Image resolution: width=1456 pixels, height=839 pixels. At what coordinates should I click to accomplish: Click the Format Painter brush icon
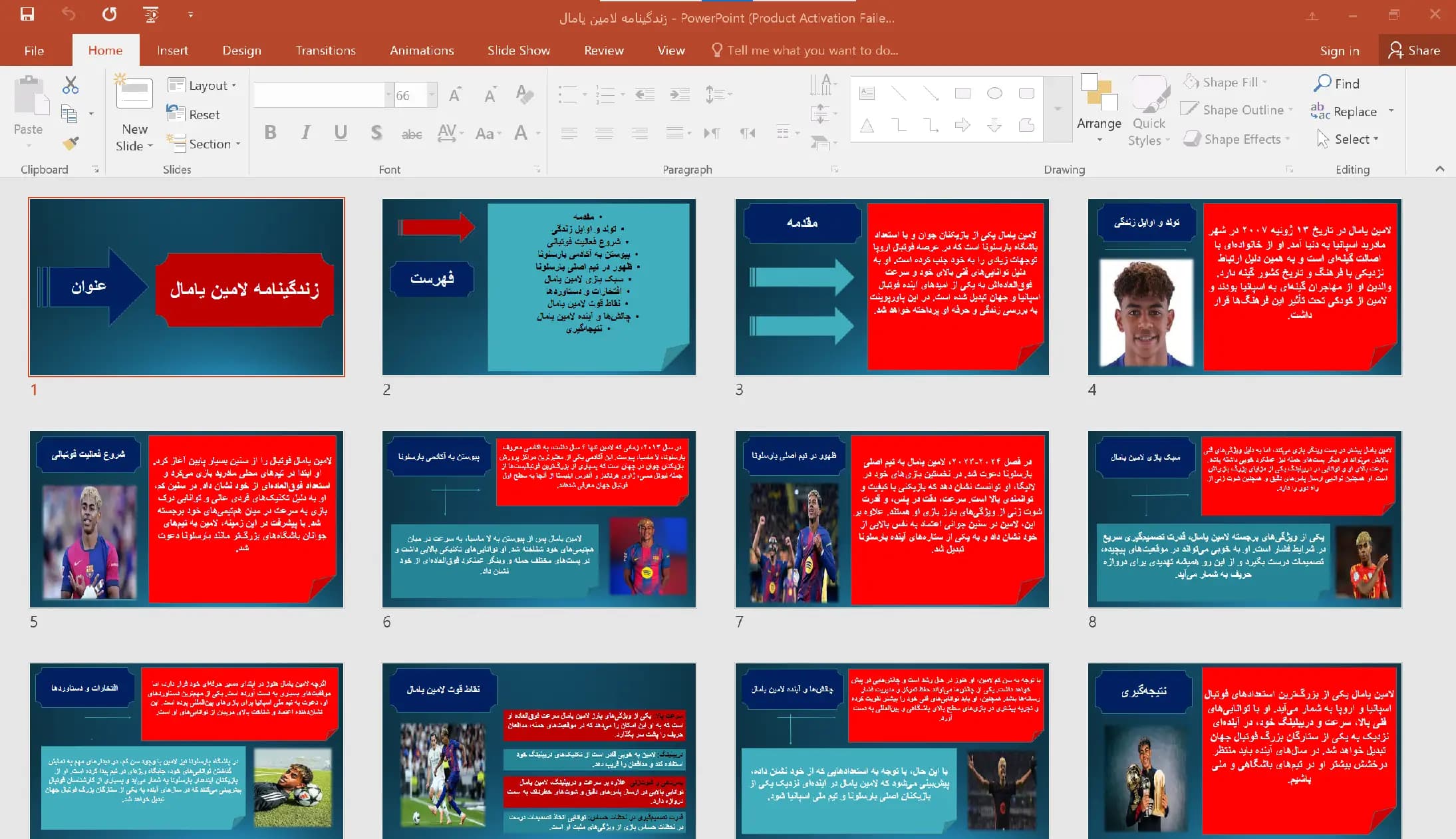click(71, 142)
